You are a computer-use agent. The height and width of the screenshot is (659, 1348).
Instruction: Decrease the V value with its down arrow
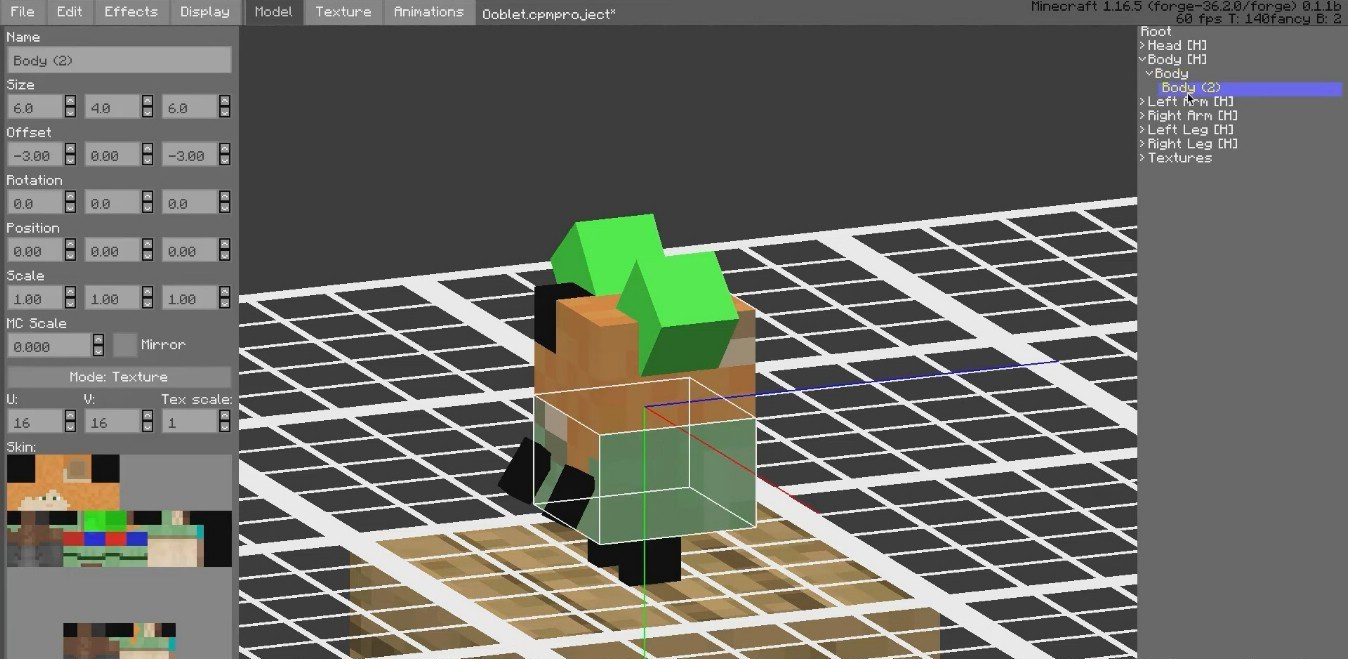(x=147, y=427)
